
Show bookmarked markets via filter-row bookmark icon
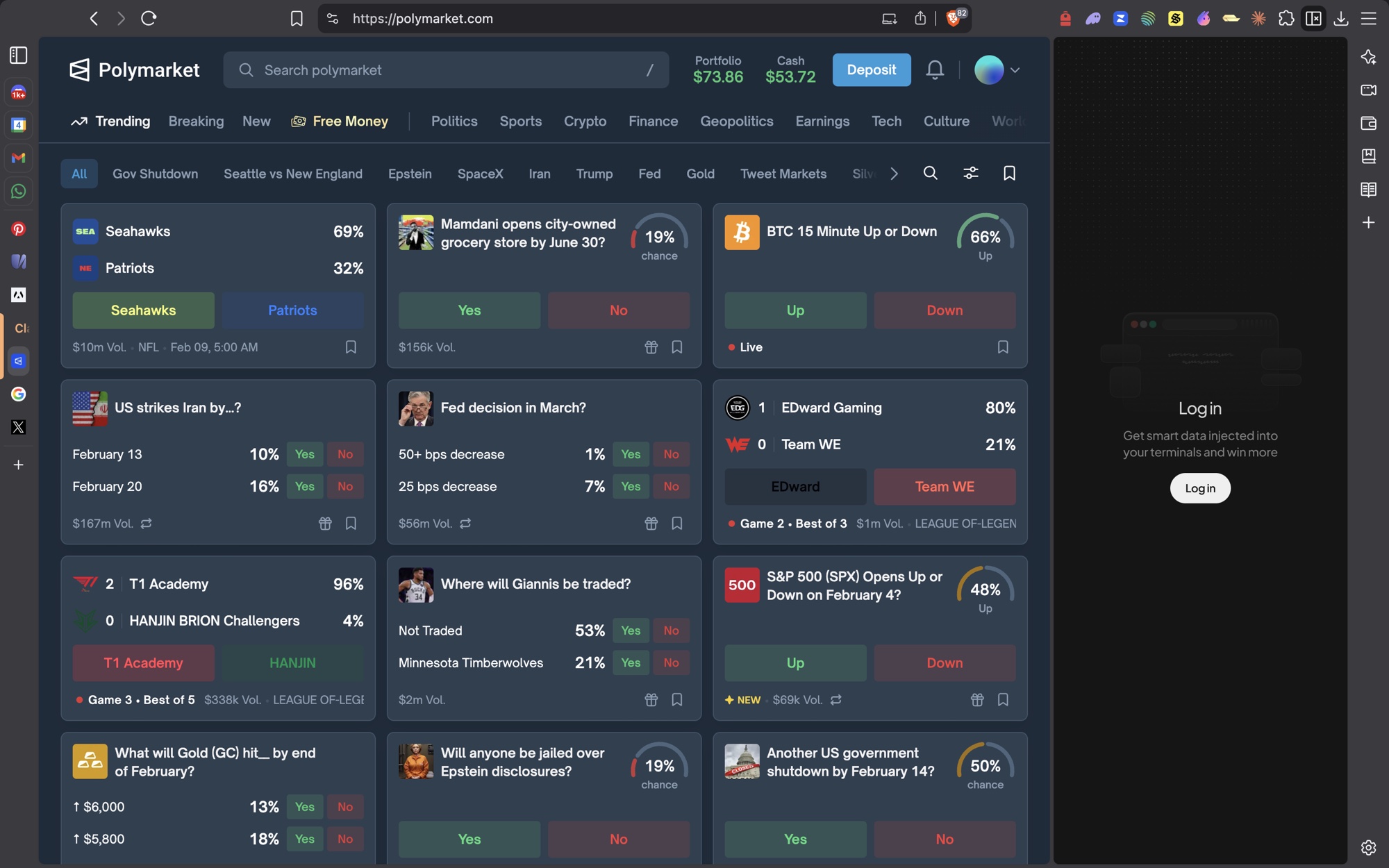coord(1010,174)
